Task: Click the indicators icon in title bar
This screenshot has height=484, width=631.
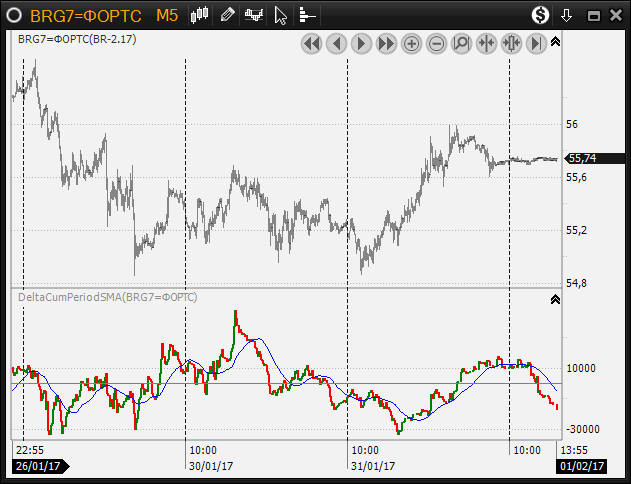Action: pos(255,15)
